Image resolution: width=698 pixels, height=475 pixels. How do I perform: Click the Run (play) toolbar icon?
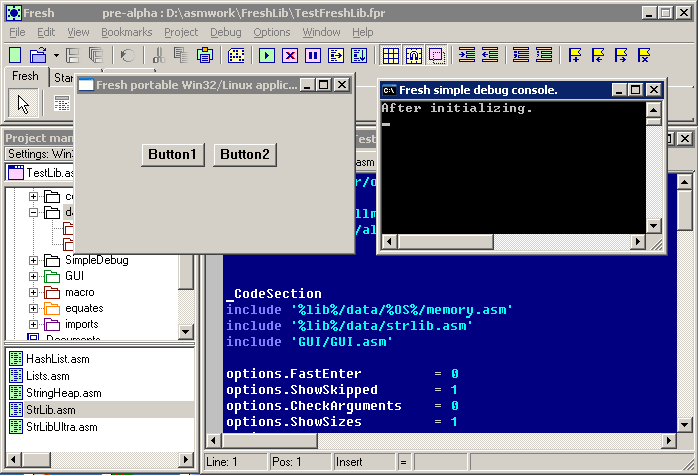point(267,56)
